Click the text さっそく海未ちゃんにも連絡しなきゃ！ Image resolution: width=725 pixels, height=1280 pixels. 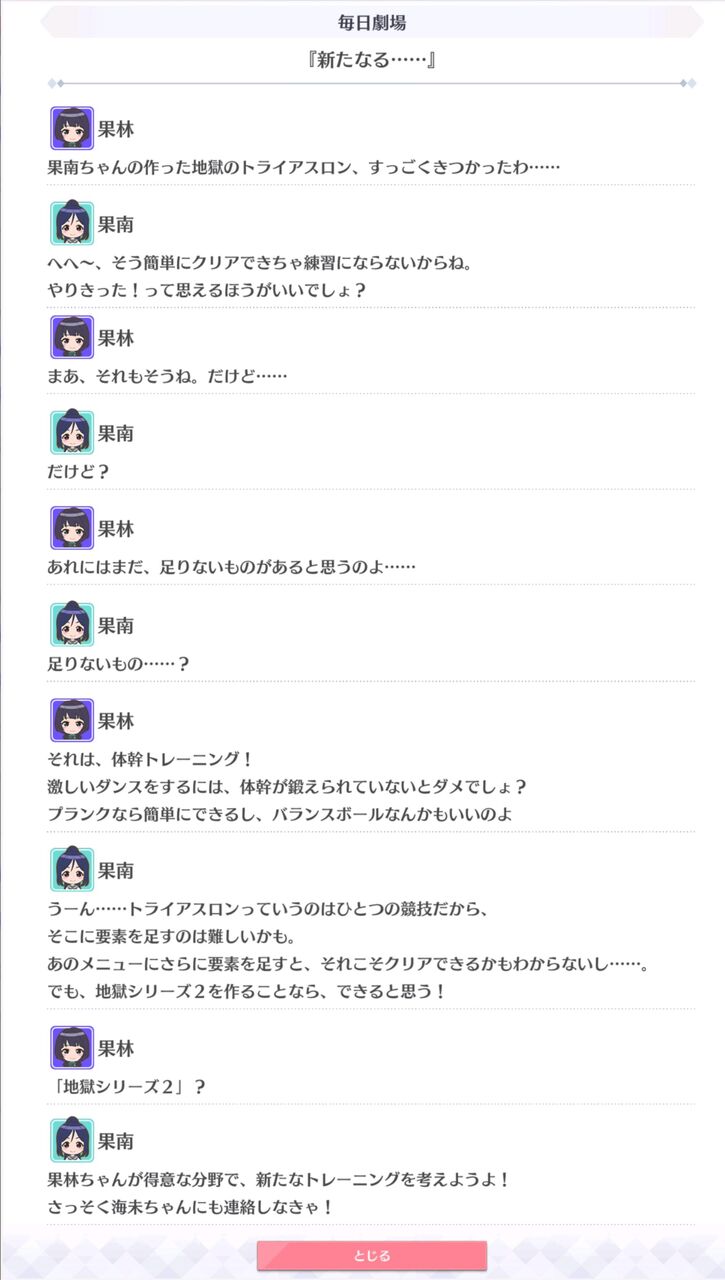pyautogui.click(x=190, y=1207)
